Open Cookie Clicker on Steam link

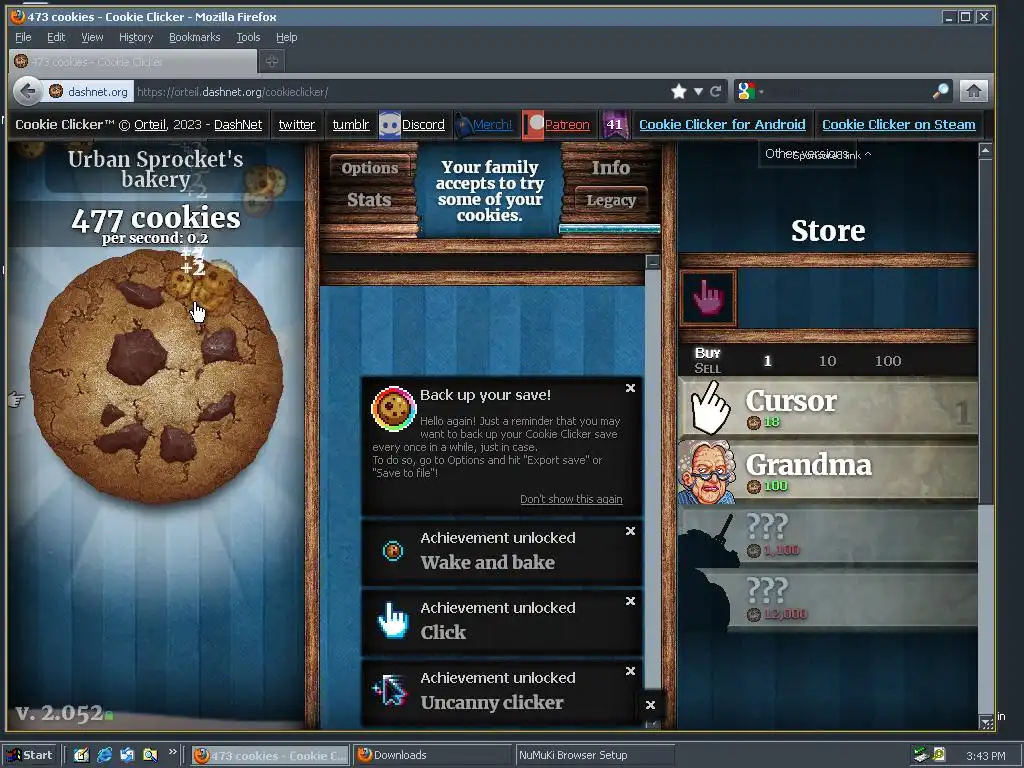point(899,125)
